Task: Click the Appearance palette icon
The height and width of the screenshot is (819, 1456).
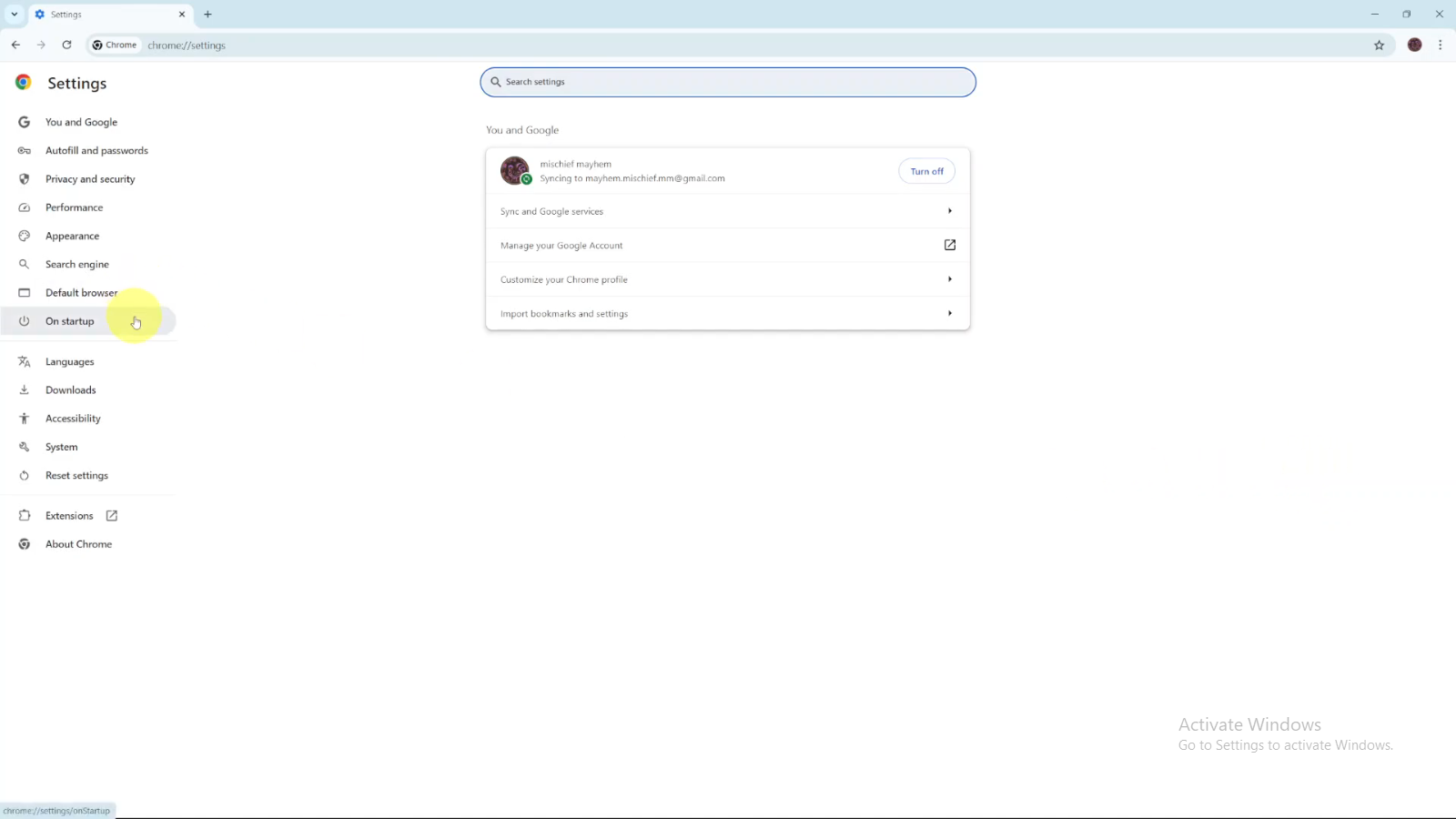Action: click(x=25, y=236)
